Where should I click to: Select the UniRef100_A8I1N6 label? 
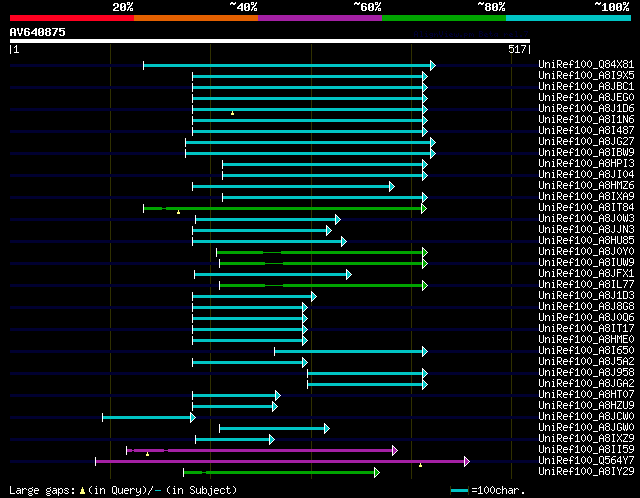point(586,120)
